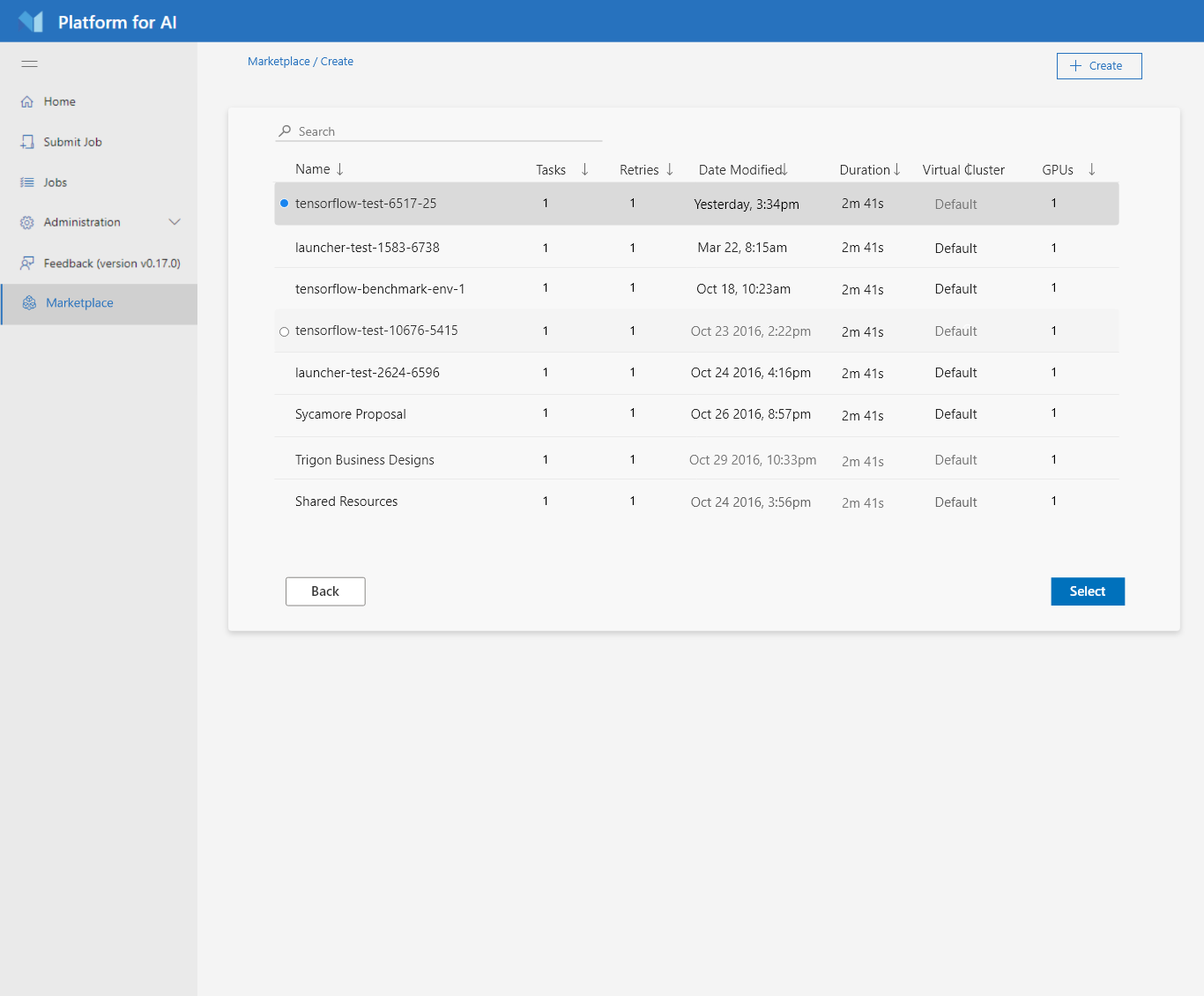Image resolution: width=1204 pixels, height=996 pixels.
Task: Sort by Retries using arrow icon
Action: pos(670,169)
